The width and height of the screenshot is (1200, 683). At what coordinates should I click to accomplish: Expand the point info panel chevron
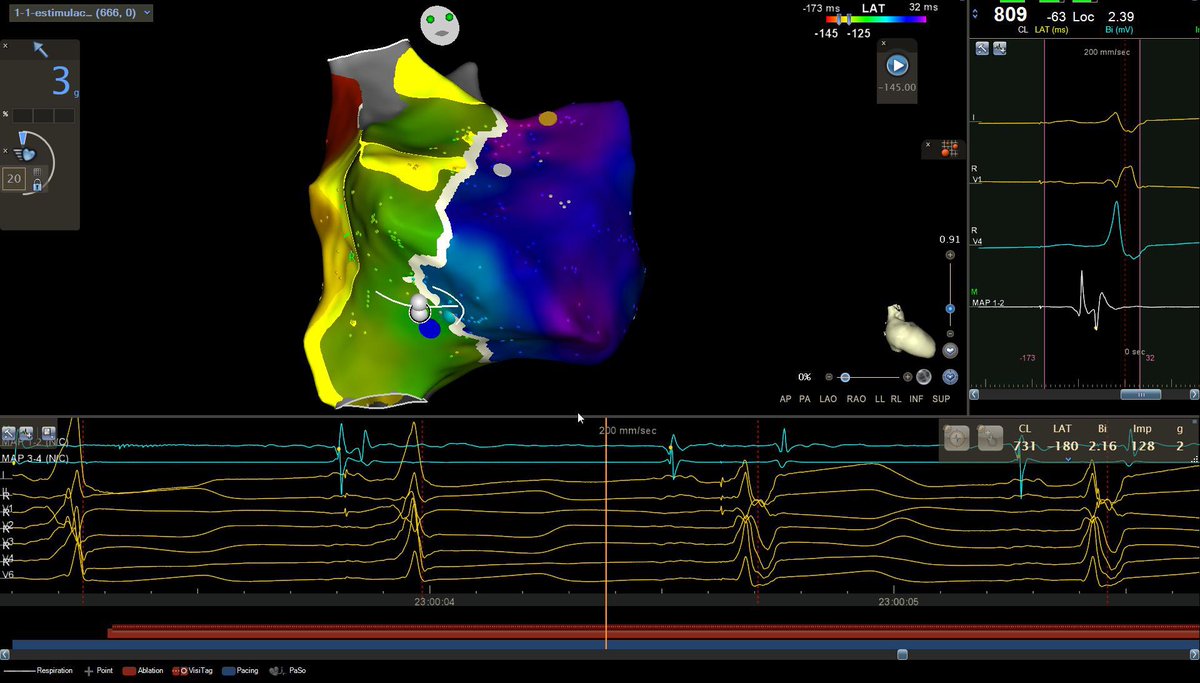(1068, 459)
